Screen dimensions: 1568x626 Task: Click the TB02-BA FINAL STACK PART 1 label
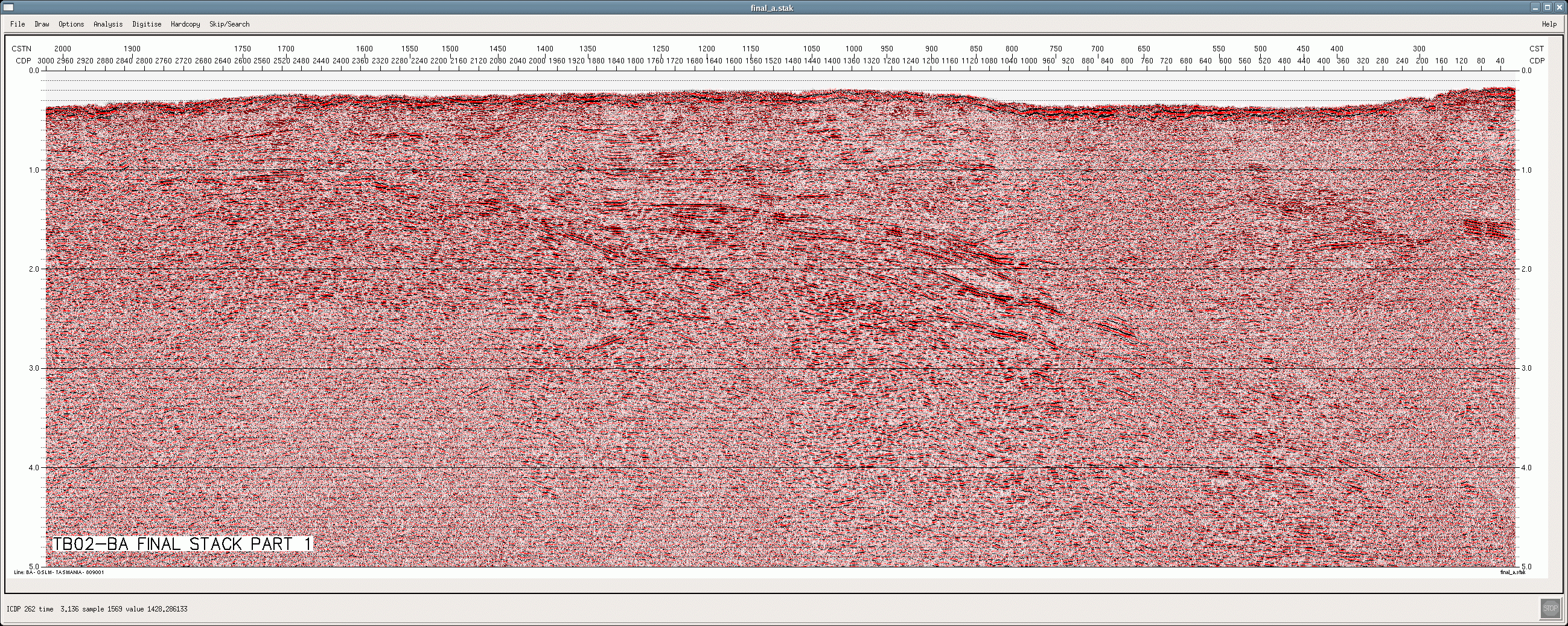pos(182,544)
